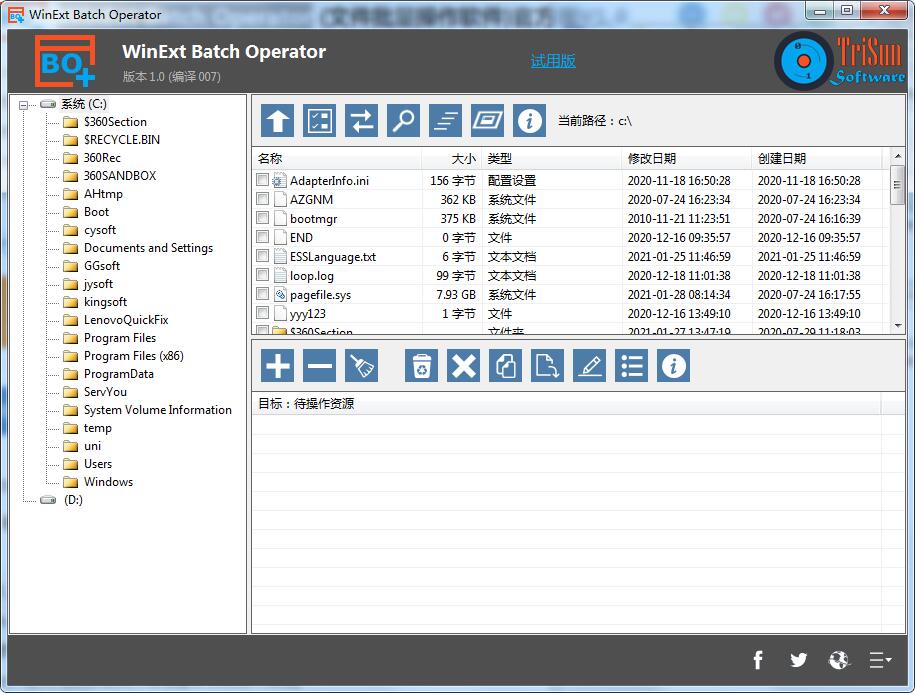Click the minus remove resources icon
The image size is (915, 693).
[319, 366]
